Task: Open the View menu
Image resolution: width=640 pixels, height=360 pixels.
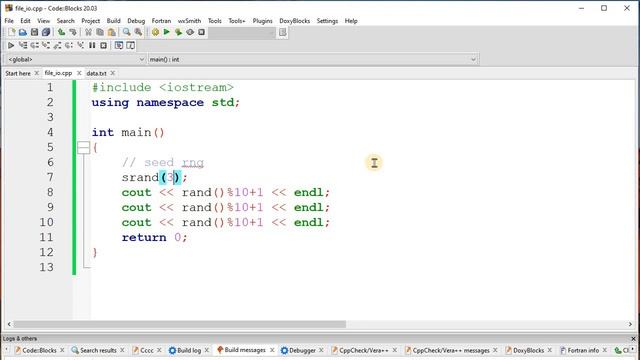Action: (x=44, y=21)
